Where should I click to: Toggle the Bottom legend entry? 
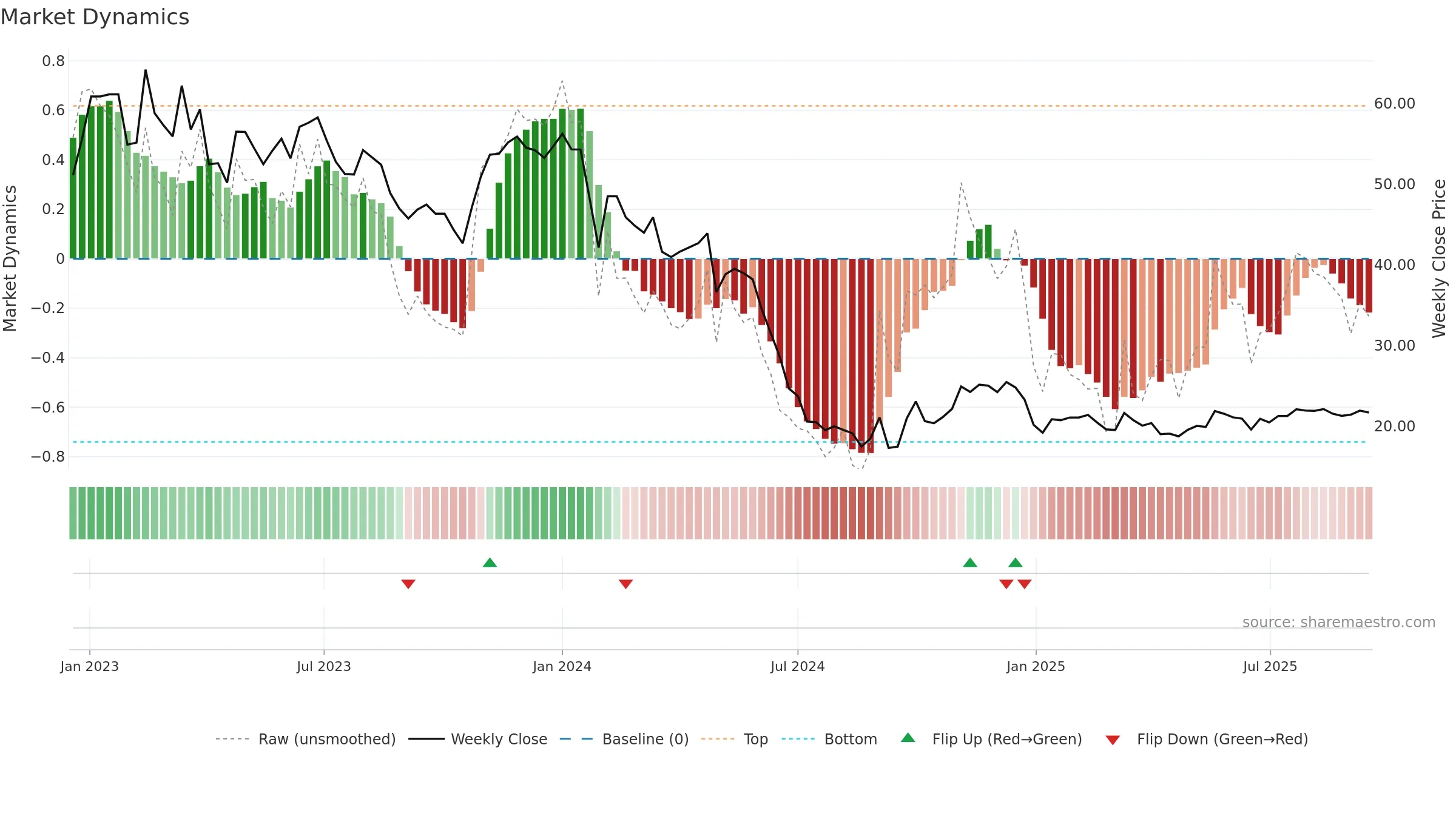point(829,739)
